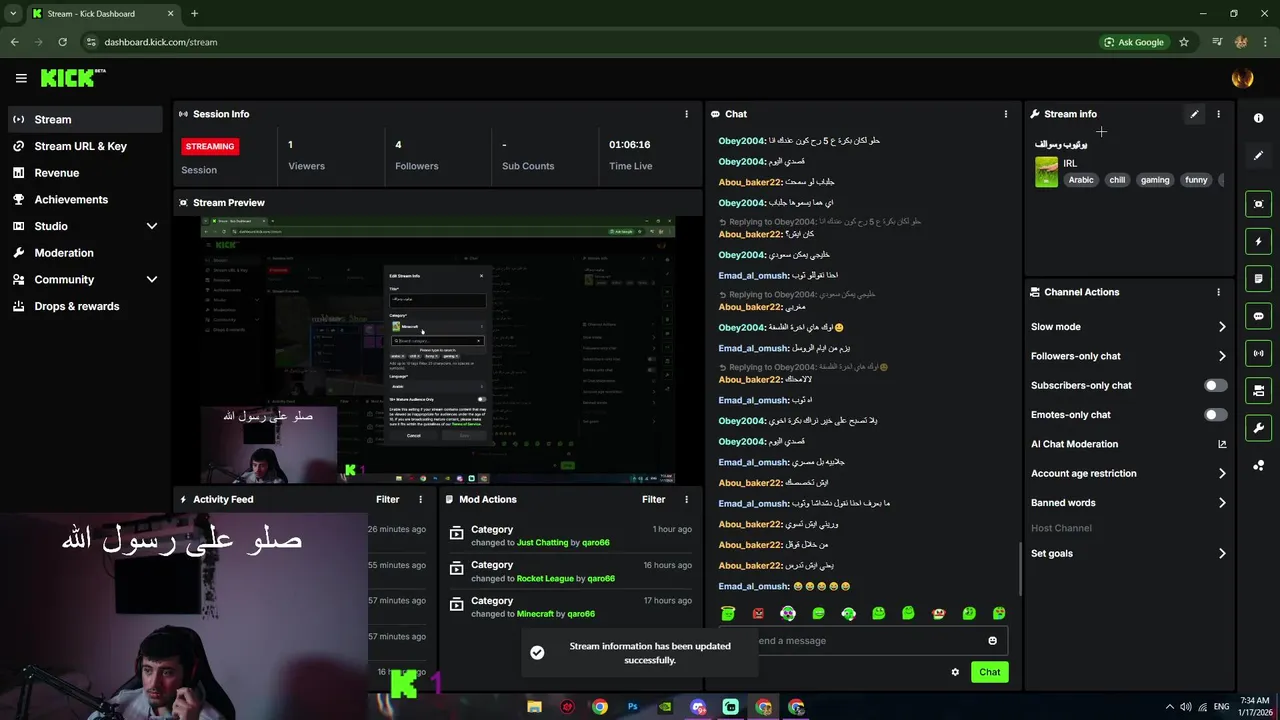Toggle the broadcast signal widget icon
The image size is (1280, 720).
click(1258, 353)
